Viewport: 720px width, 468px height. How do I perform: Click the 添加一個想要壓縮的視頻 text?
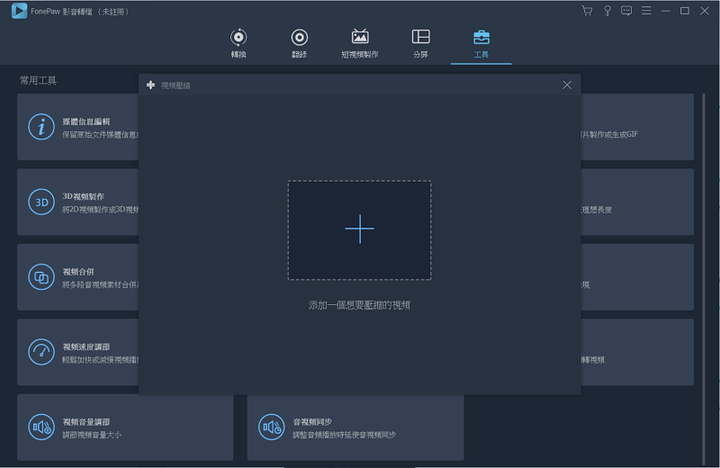[x=360, y=305]
